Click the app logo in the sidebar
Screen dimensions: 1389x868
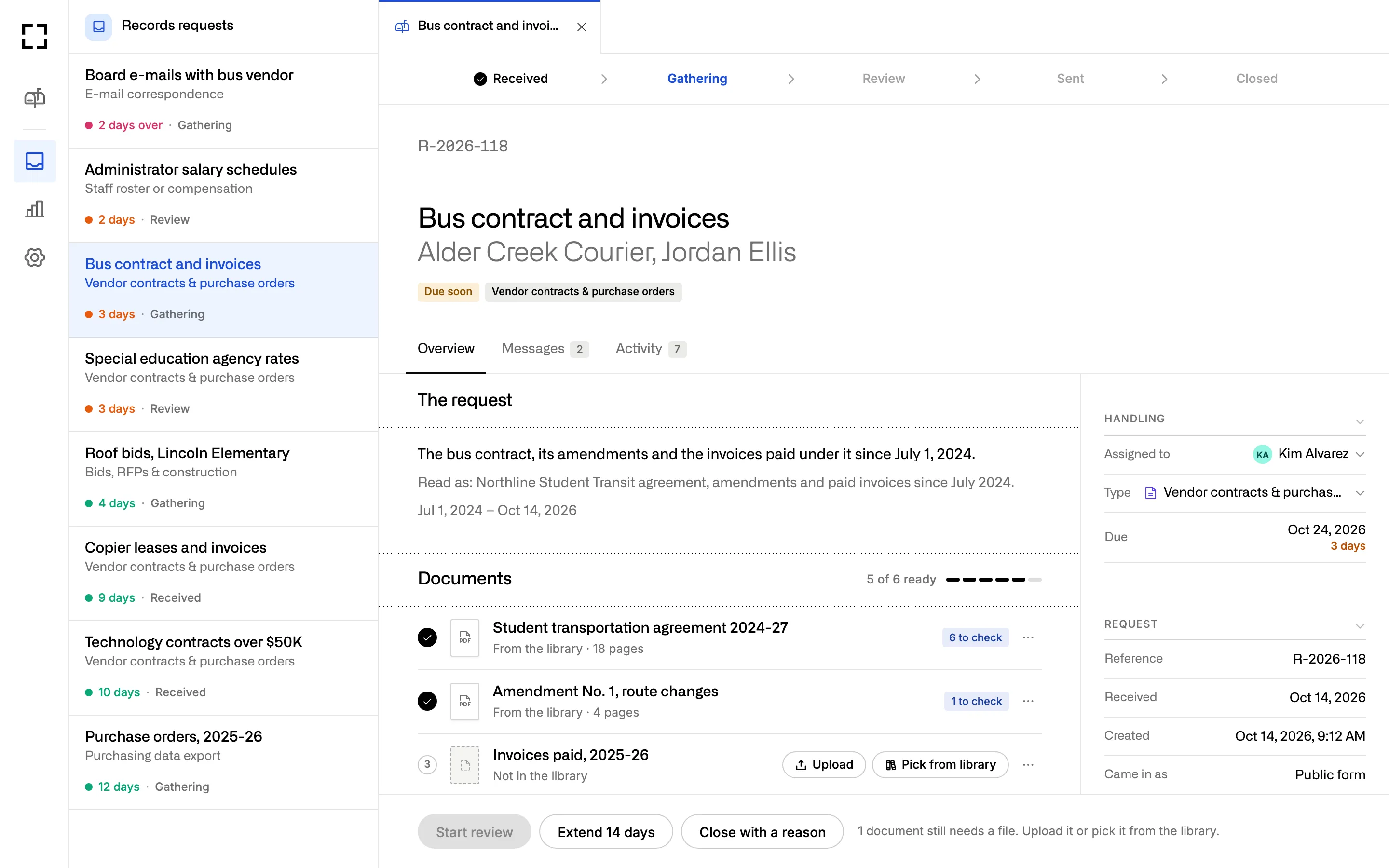(x=34, y=36)
